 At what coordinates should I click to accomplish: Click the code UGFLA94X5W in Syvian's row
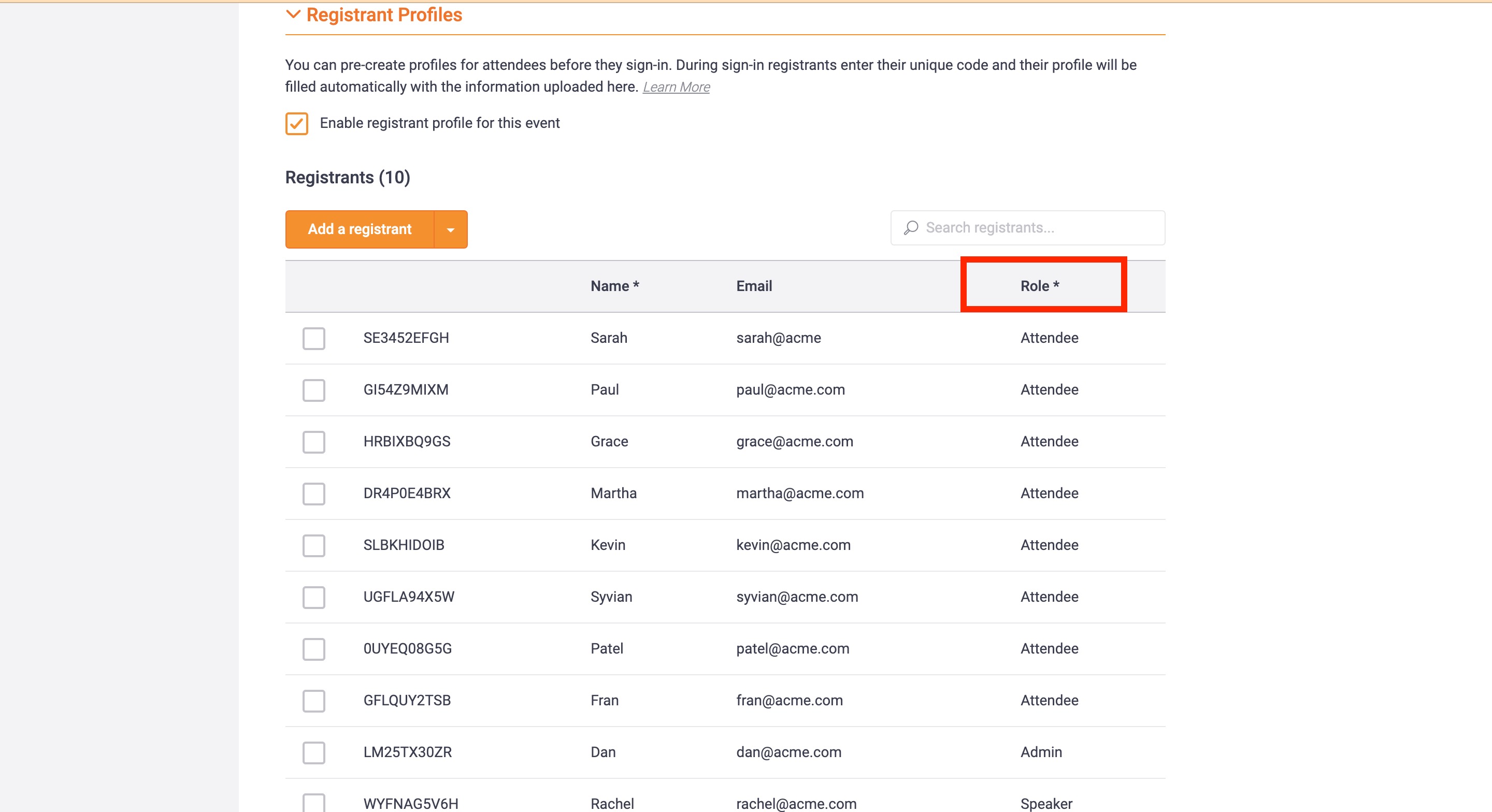409,597
